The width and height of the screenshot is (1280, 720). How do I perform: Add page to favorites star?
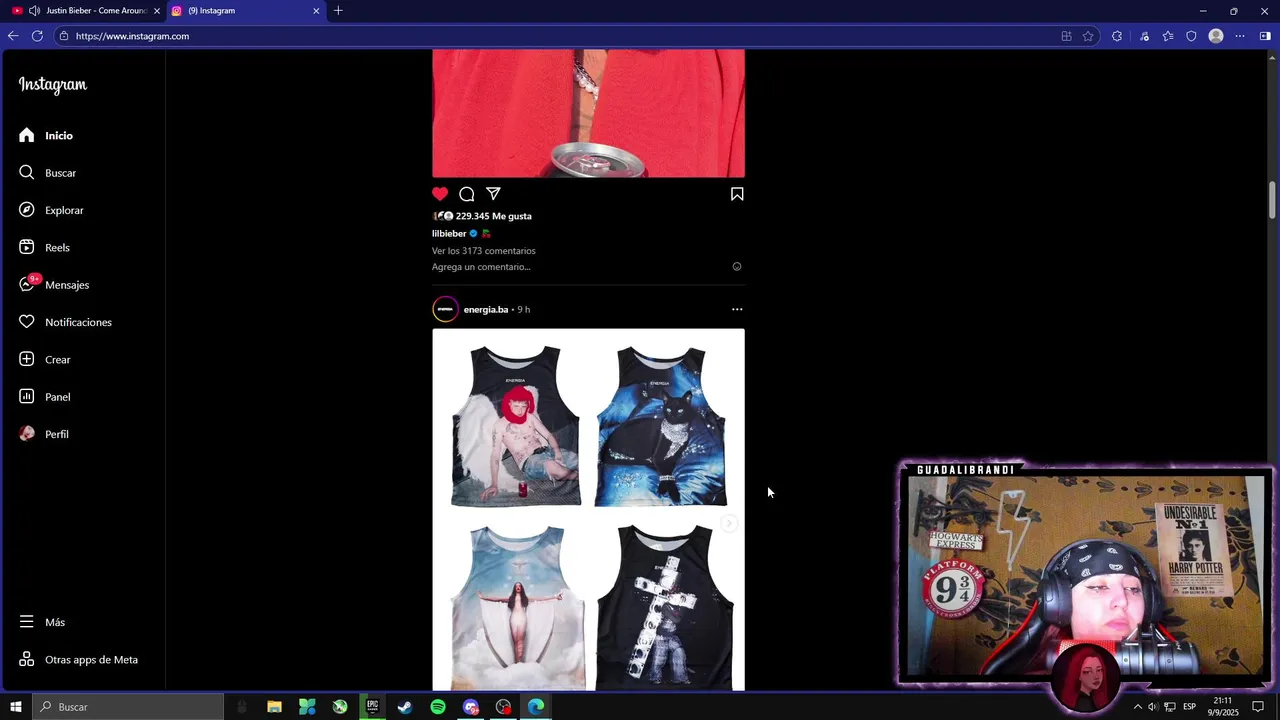click(x=1088, y=36)
